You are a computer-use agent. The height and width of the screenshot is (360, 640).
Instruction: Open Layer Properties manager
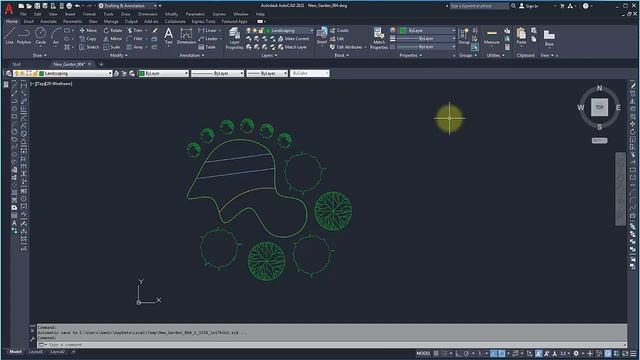click(234, 38)
